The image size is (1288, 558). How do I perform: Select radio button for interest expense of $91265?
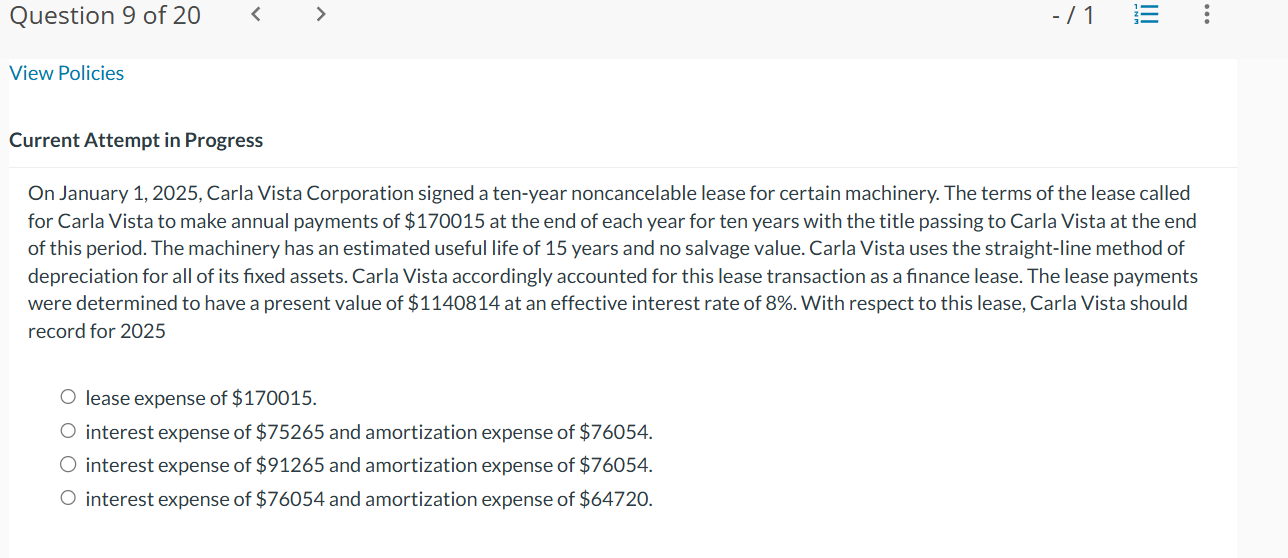67,465
